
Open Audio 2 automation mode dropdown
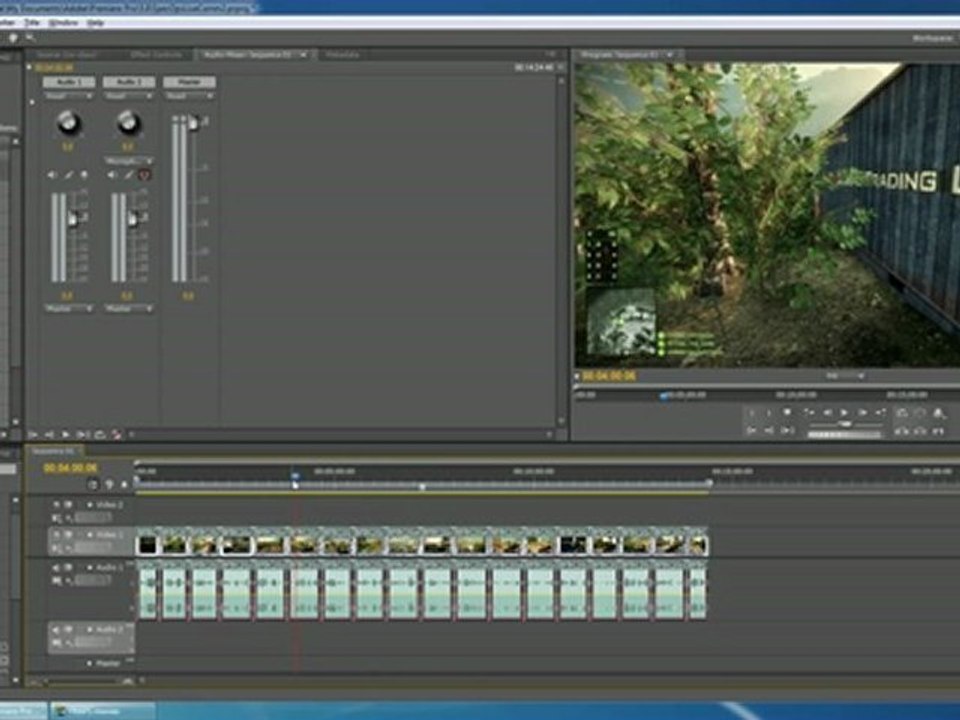tap(129, 96)
